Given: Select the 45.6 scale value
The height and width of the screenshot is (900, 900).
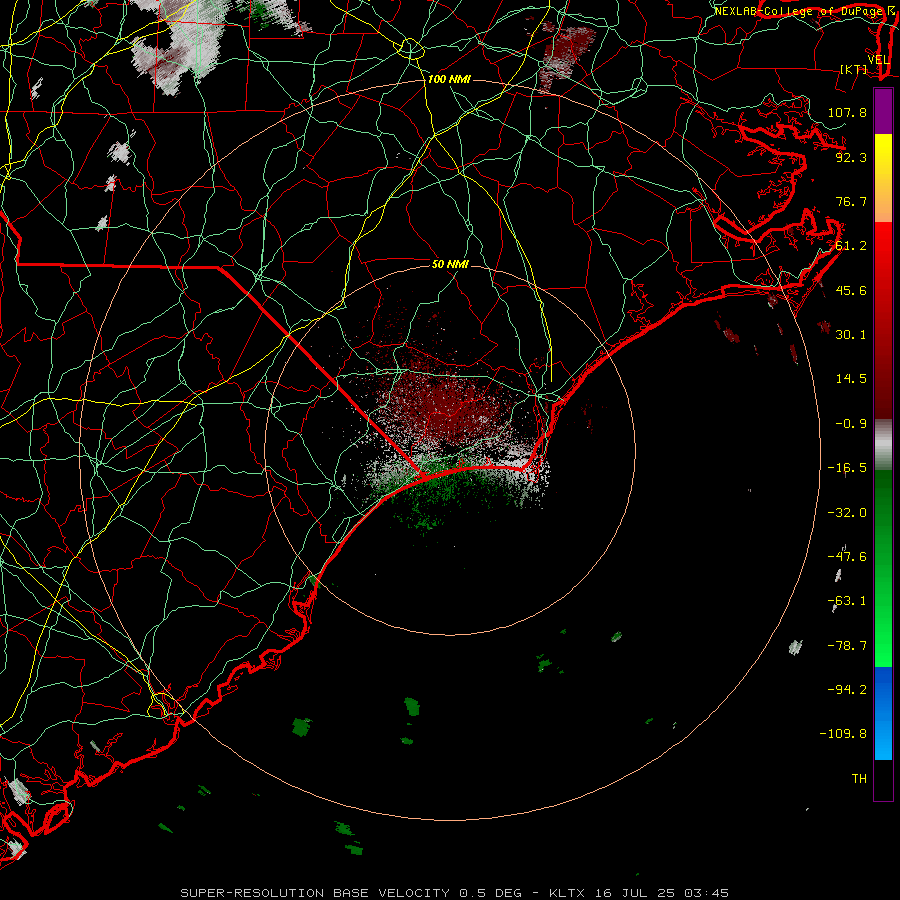Looking at the screenshot, I should point(851,290).
